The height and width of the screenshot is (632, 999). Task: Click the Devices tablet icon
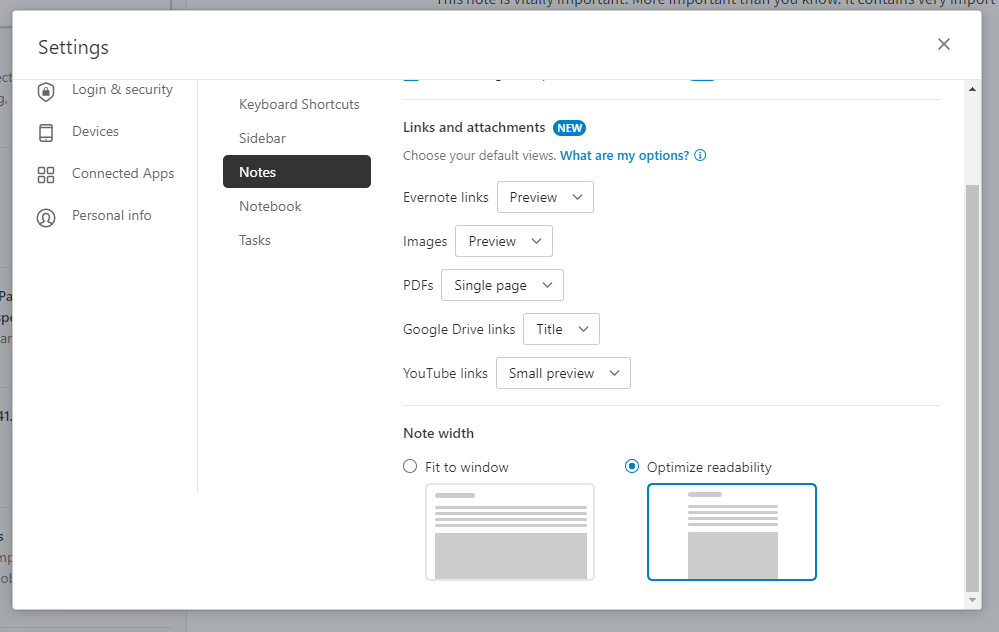46,133
